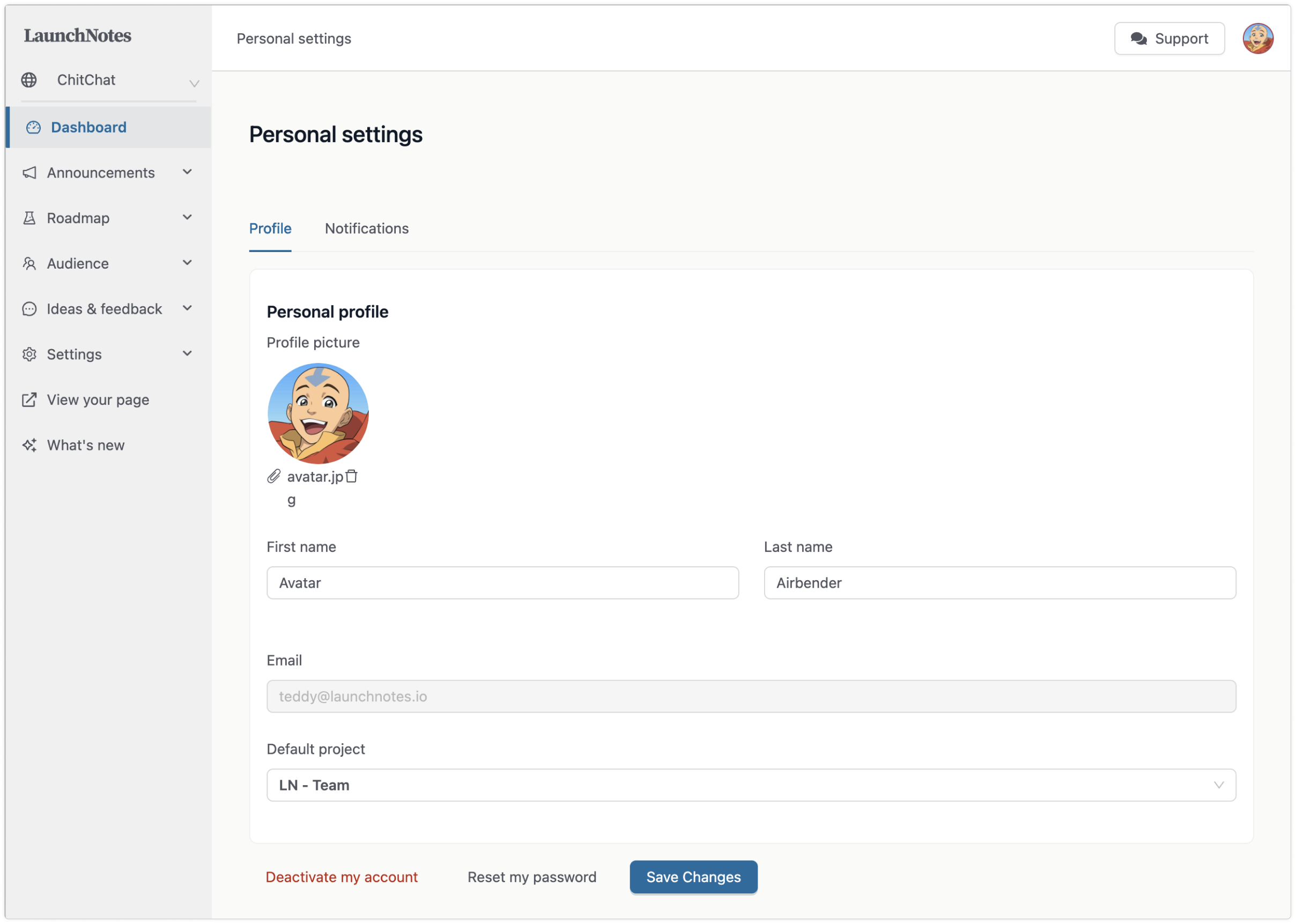Click the Dashboard gauge icon

pyautogui.click(x=34, y=128)
